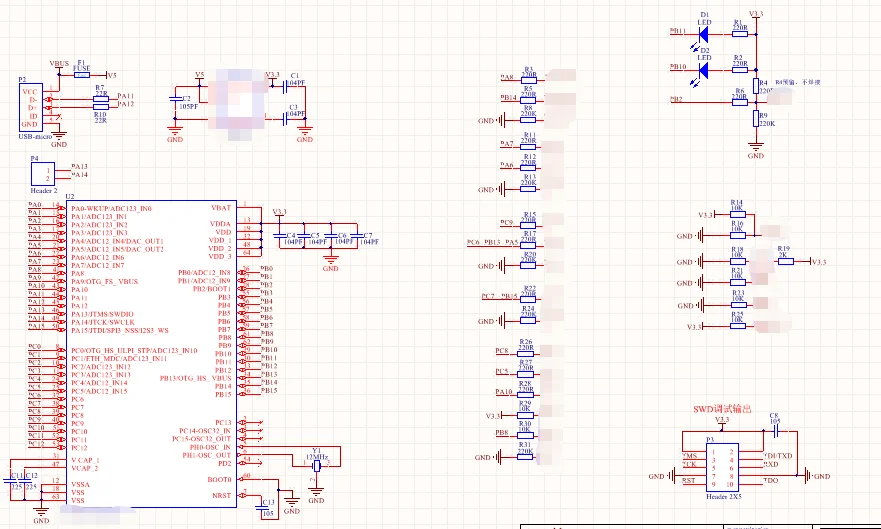
Task: Click resistor R5 on PB14
Action: [528, 100]
